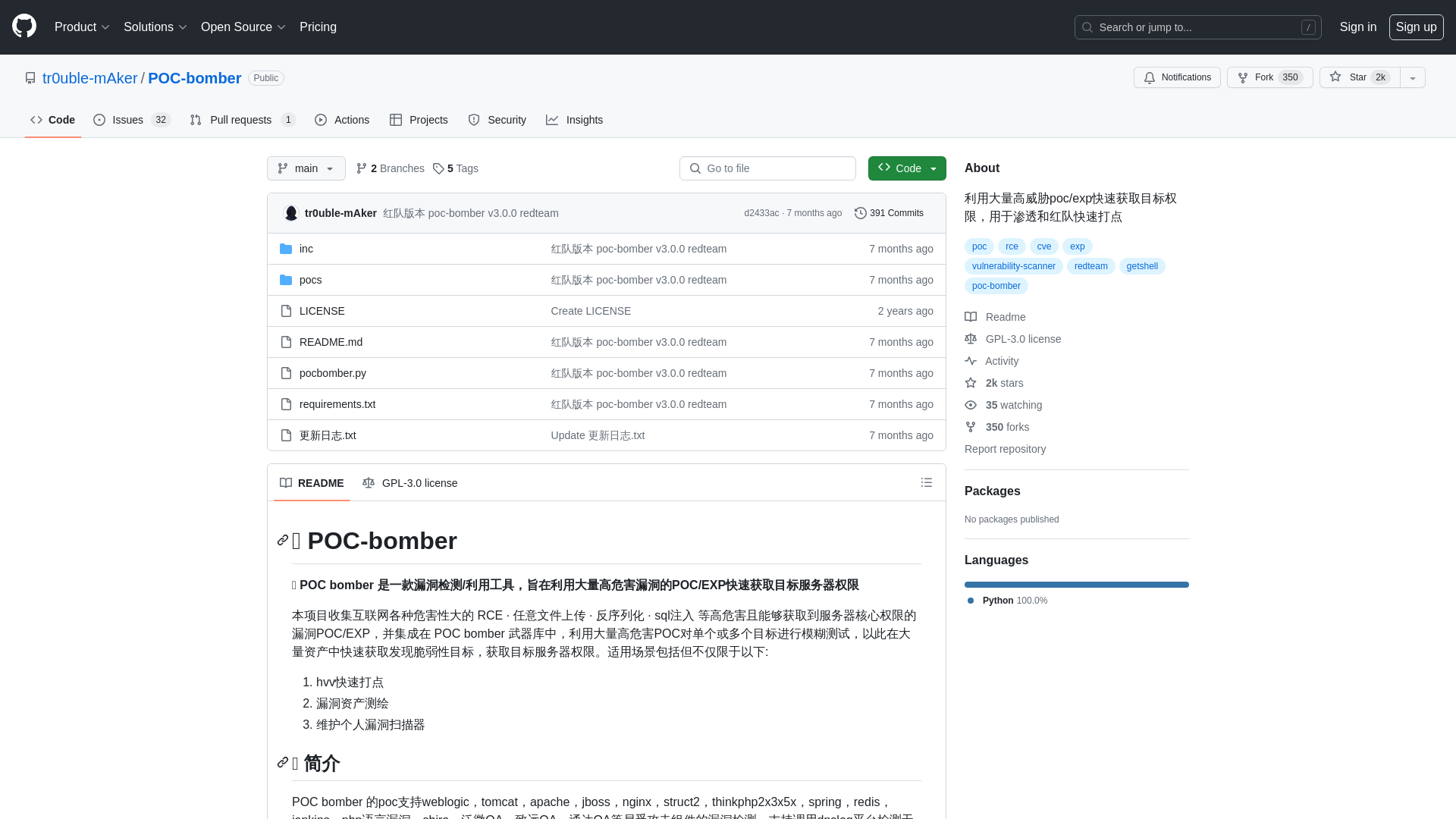Click the Notifications bell button
Screen dimensions: 1456x819
[x=1177, y=77]
